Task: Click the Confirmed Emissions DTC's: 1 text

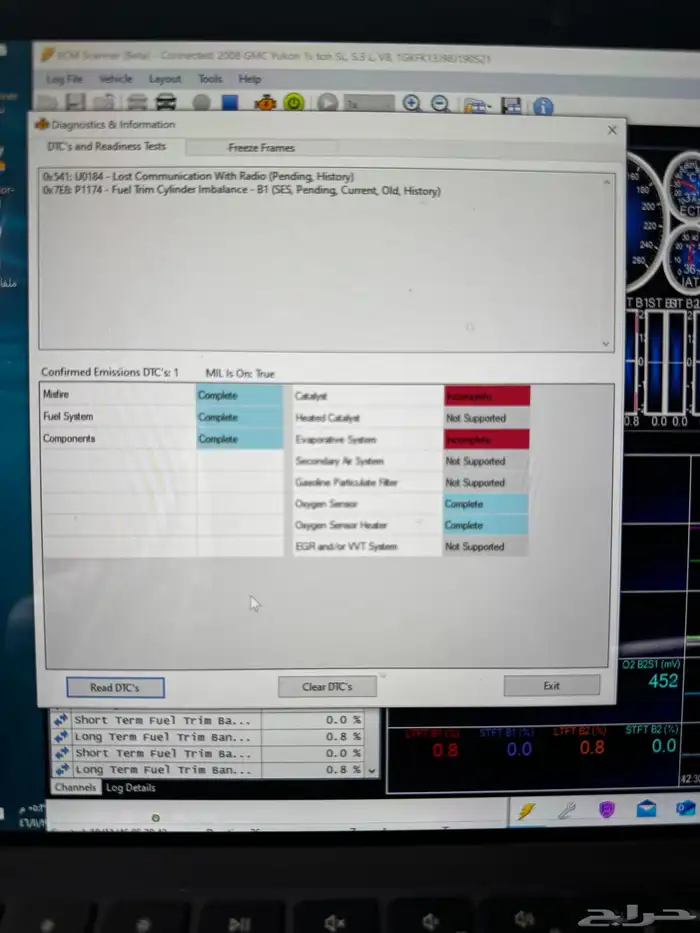Action: pos(110,372)
